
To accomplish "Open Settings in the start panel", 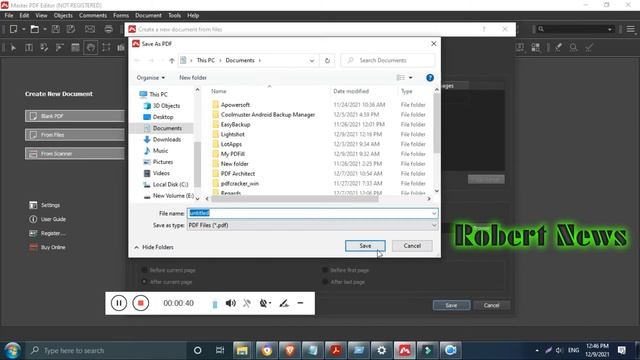I will pos(45,205).
